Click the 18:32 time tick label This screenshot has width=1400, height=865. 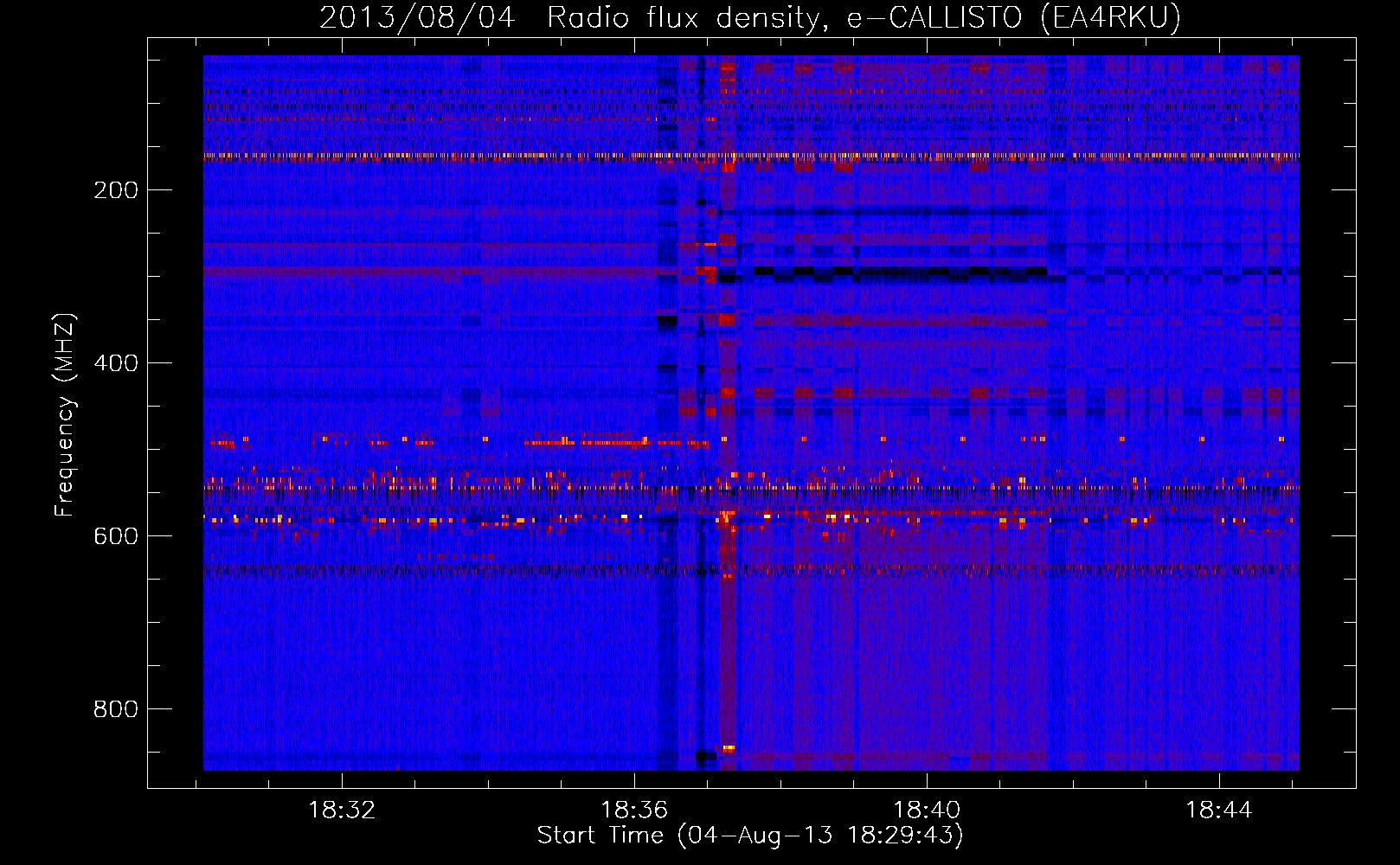coord(342,811)
